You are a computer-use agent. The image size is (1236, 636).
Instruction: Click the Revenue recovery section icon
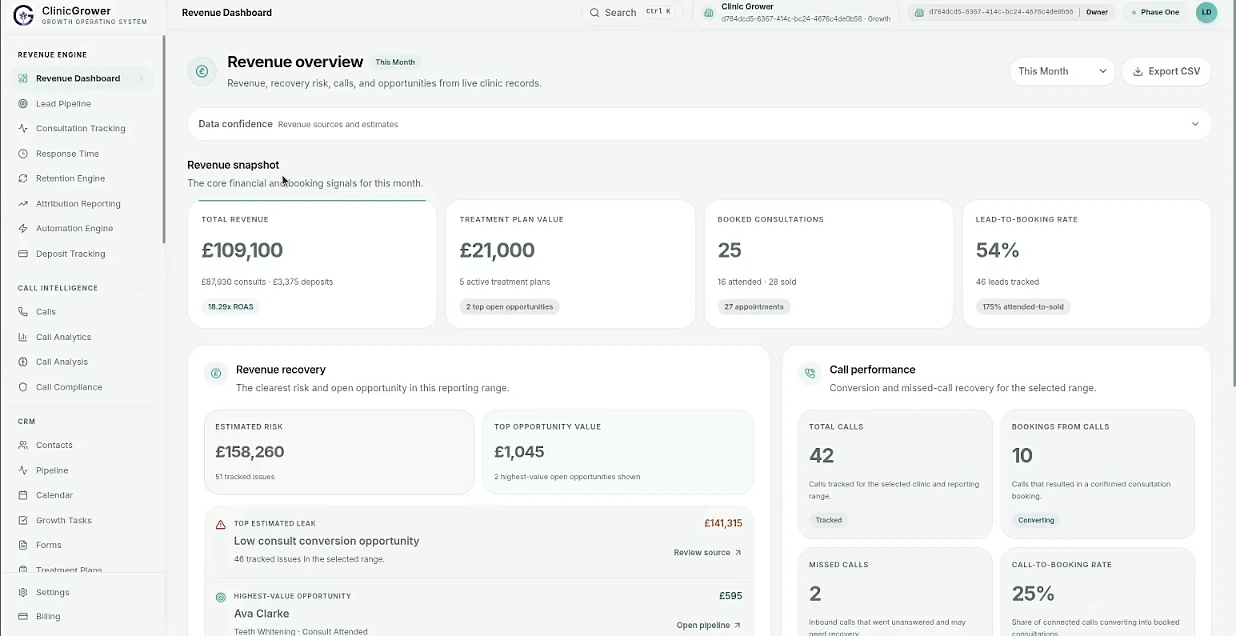[215, 373]
